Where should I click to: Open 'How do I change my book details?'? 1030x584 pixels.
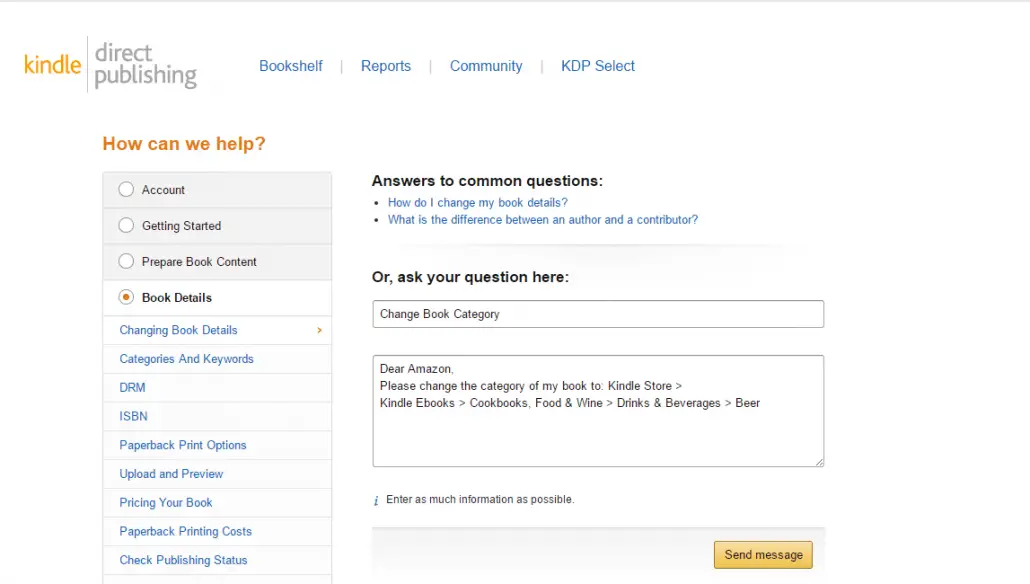(478, 202)
